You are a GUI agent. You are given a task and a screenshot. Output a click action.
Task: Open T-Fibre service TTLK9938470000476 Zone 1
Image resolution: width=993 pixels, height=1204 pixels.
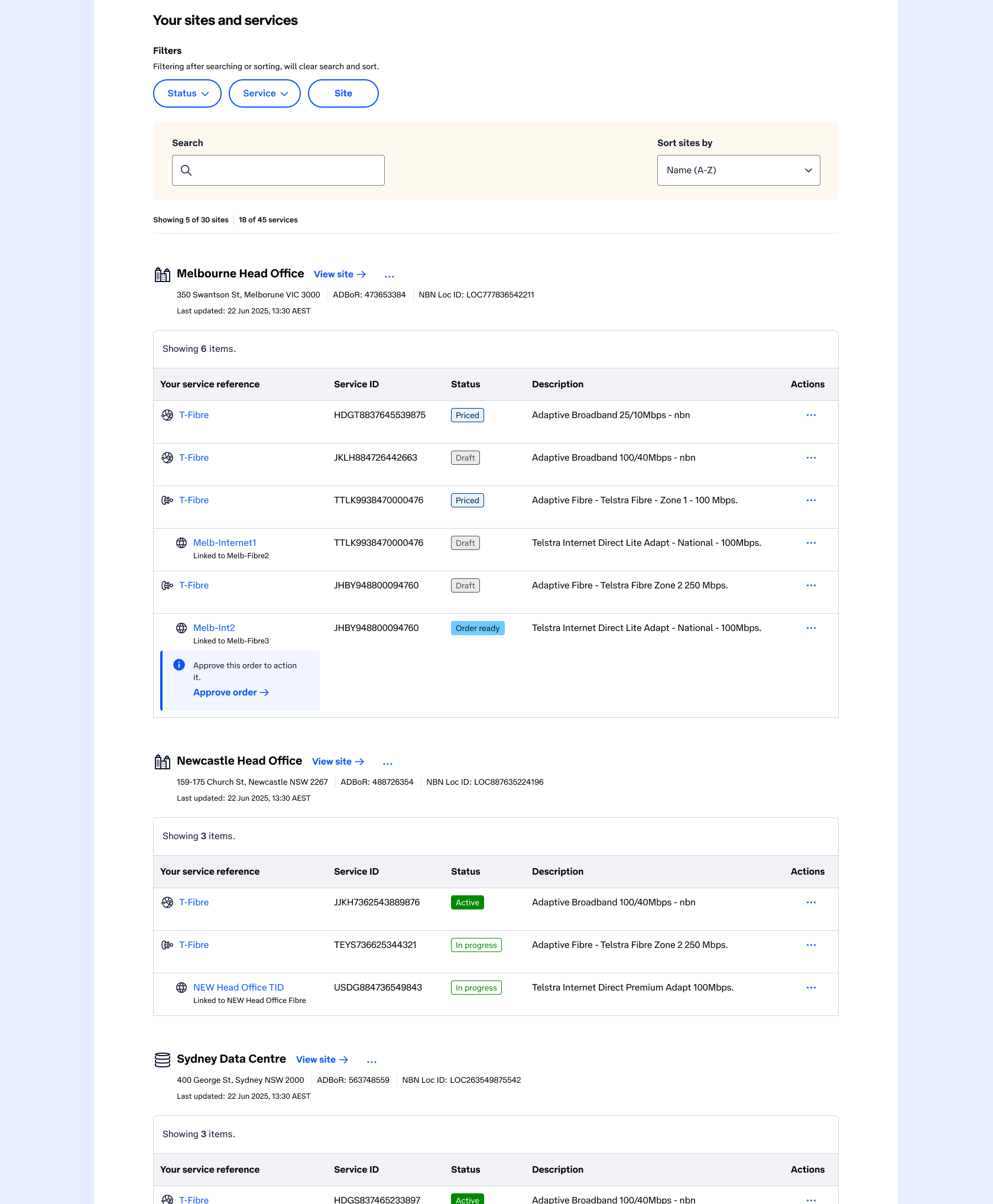[194, 500]
